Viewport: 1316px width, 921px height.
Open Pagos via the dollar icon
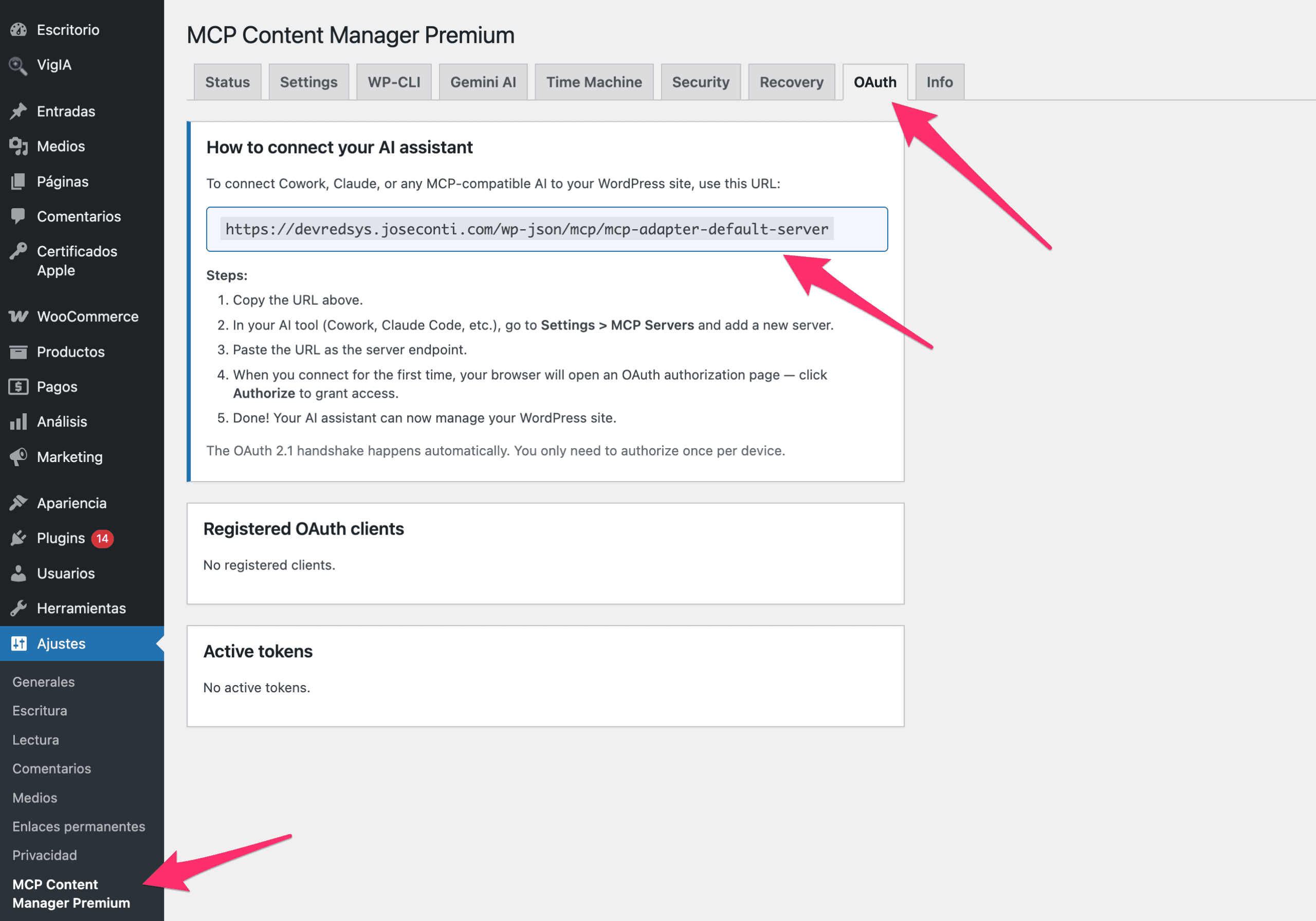[19, 386]
